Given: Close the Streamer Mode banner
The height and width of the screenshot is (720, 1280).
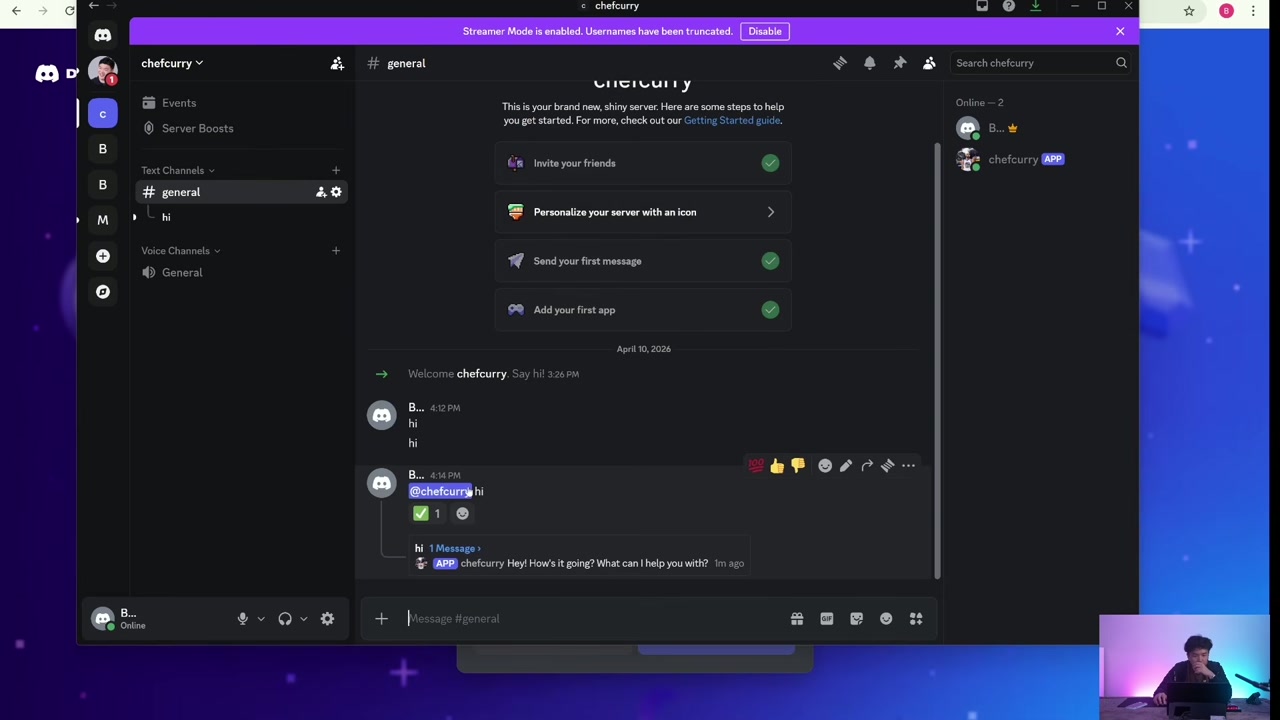Looking at the screenshot, I should click(1120, 31).
